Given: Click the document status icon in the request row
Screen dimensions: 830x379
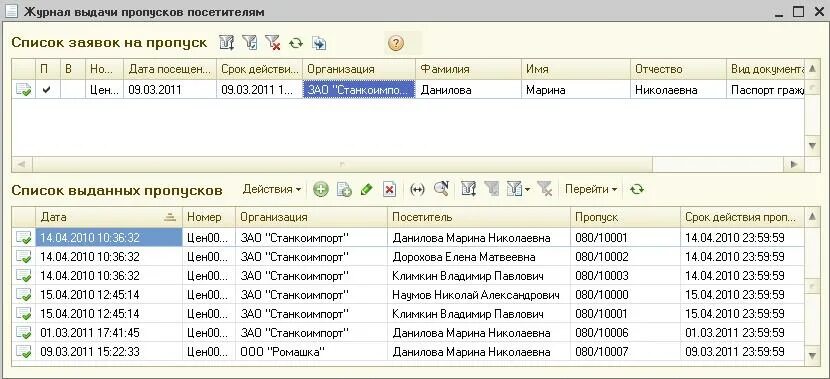Looking at the screenshot, I should pyautogui.click(x=24, y=90).
